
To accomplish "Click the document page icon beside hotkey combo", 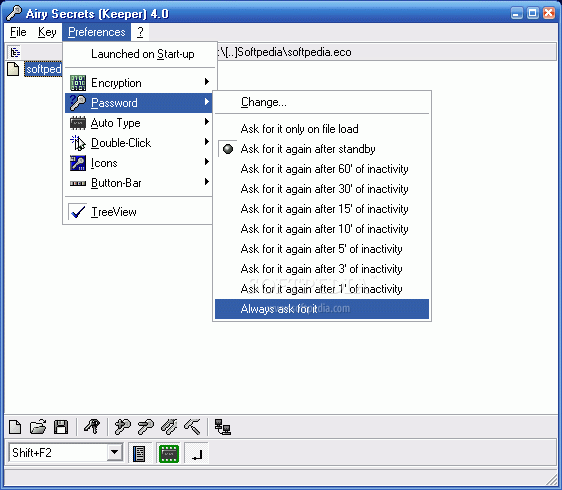I will 139,454.
